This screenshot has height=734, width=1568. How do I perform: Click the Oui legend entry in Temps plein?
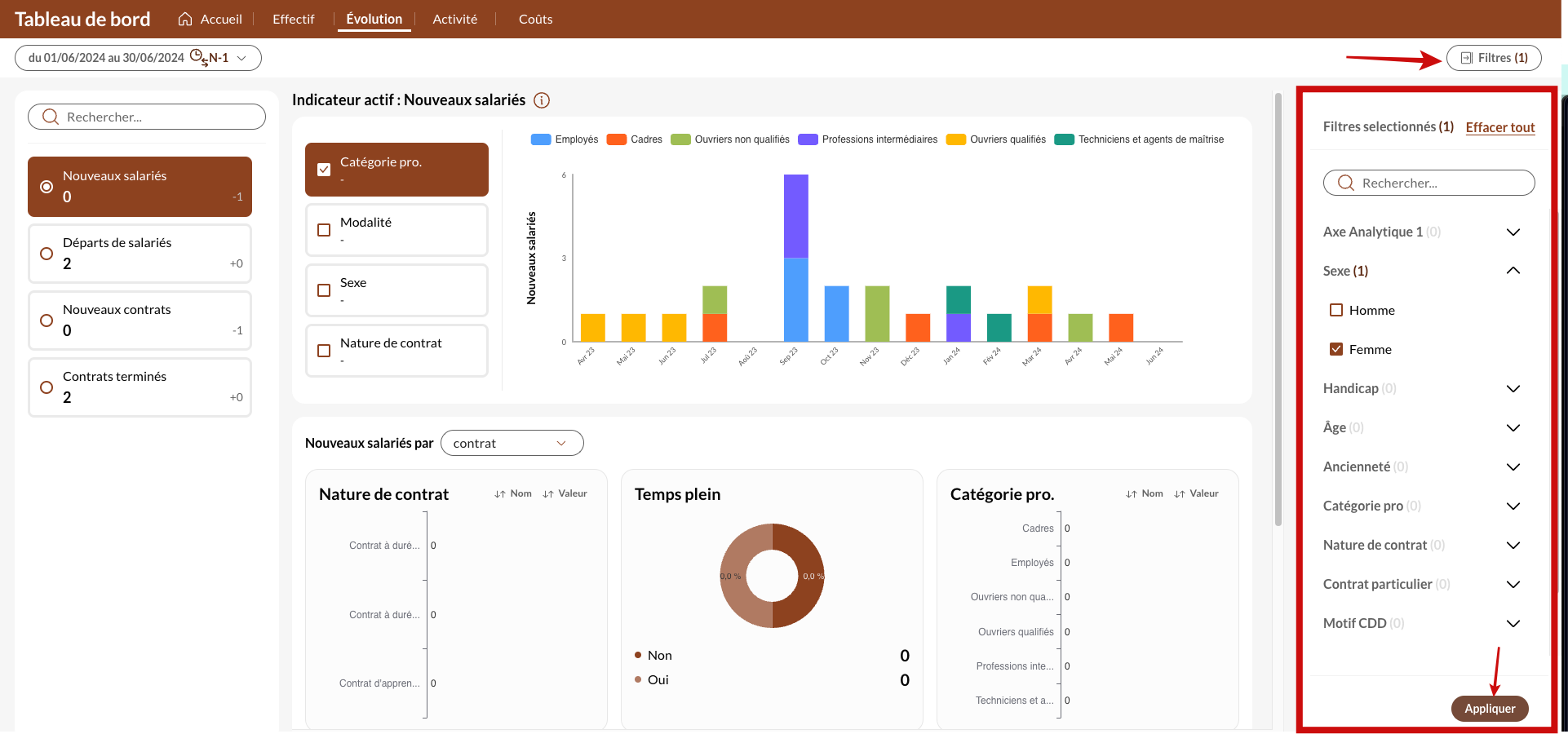[652, 679]
